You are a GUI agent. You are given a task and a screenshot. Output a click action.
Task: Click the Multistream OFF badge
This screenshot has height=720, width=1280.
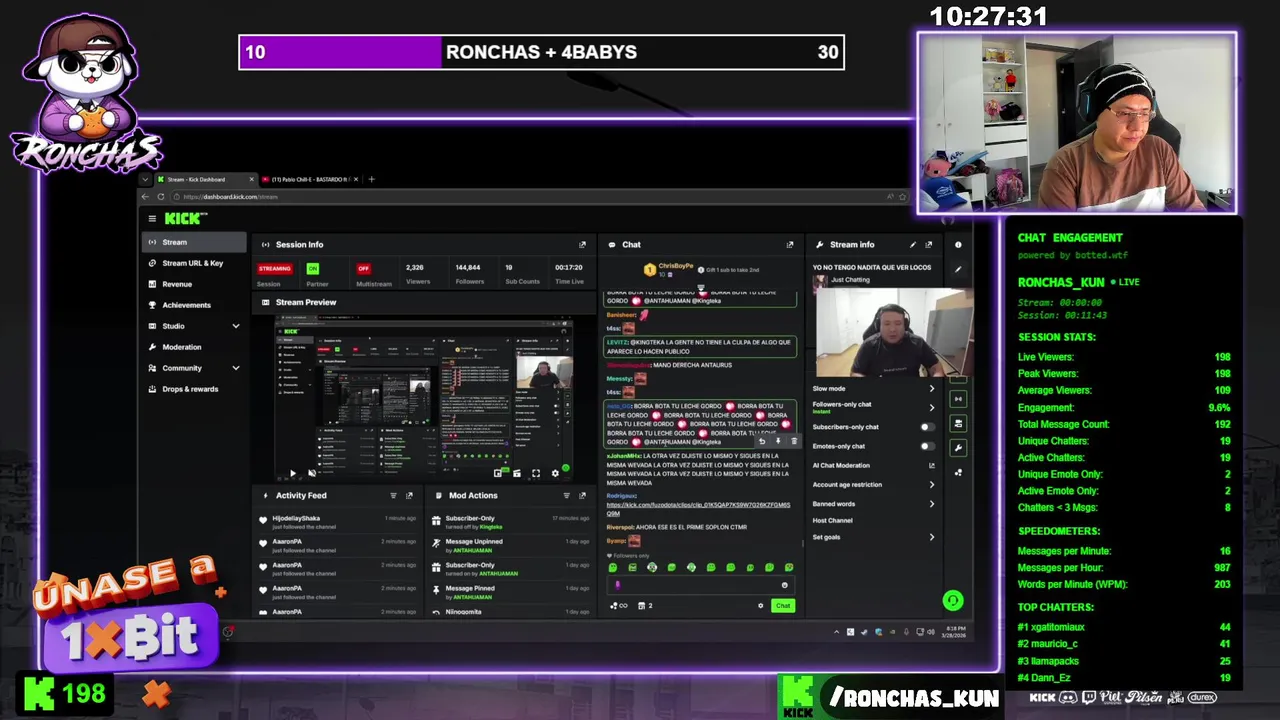coord(363,268)
